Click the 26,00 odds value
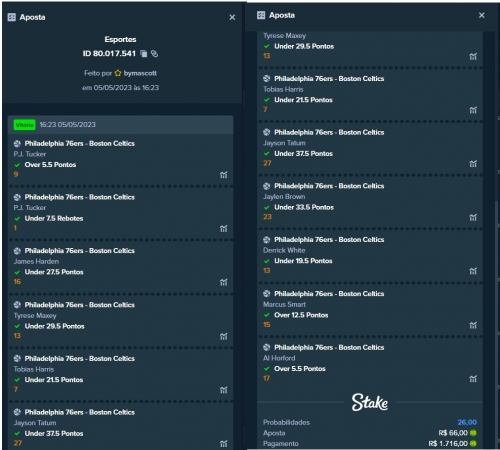This screenshot has width=500, height=450. tap(467, 422)
